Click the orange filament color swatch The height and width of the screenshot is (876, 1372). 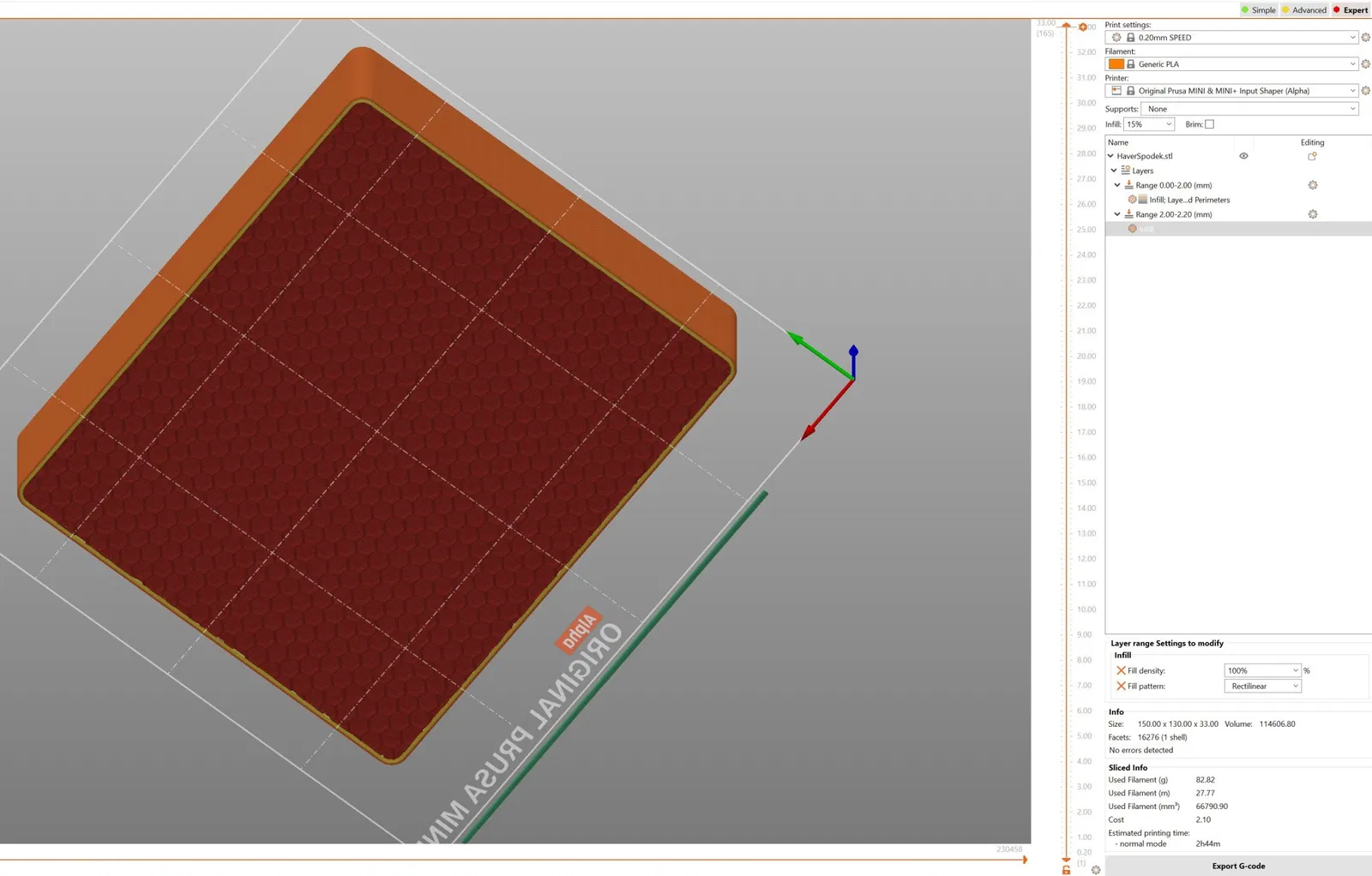(x=1116, y=64)
